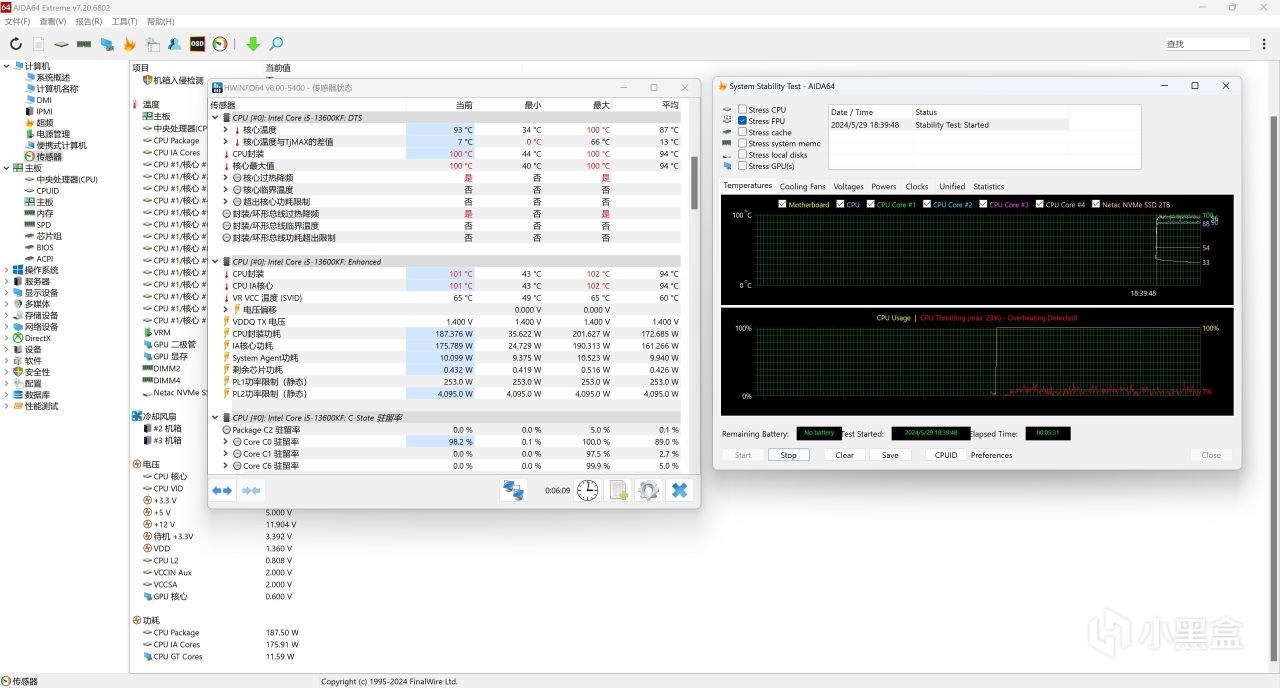Enable the Stress GPU(s) checkbox
Image resolution: width=1280 pixels, height=688 pixels.
(742, 166)
